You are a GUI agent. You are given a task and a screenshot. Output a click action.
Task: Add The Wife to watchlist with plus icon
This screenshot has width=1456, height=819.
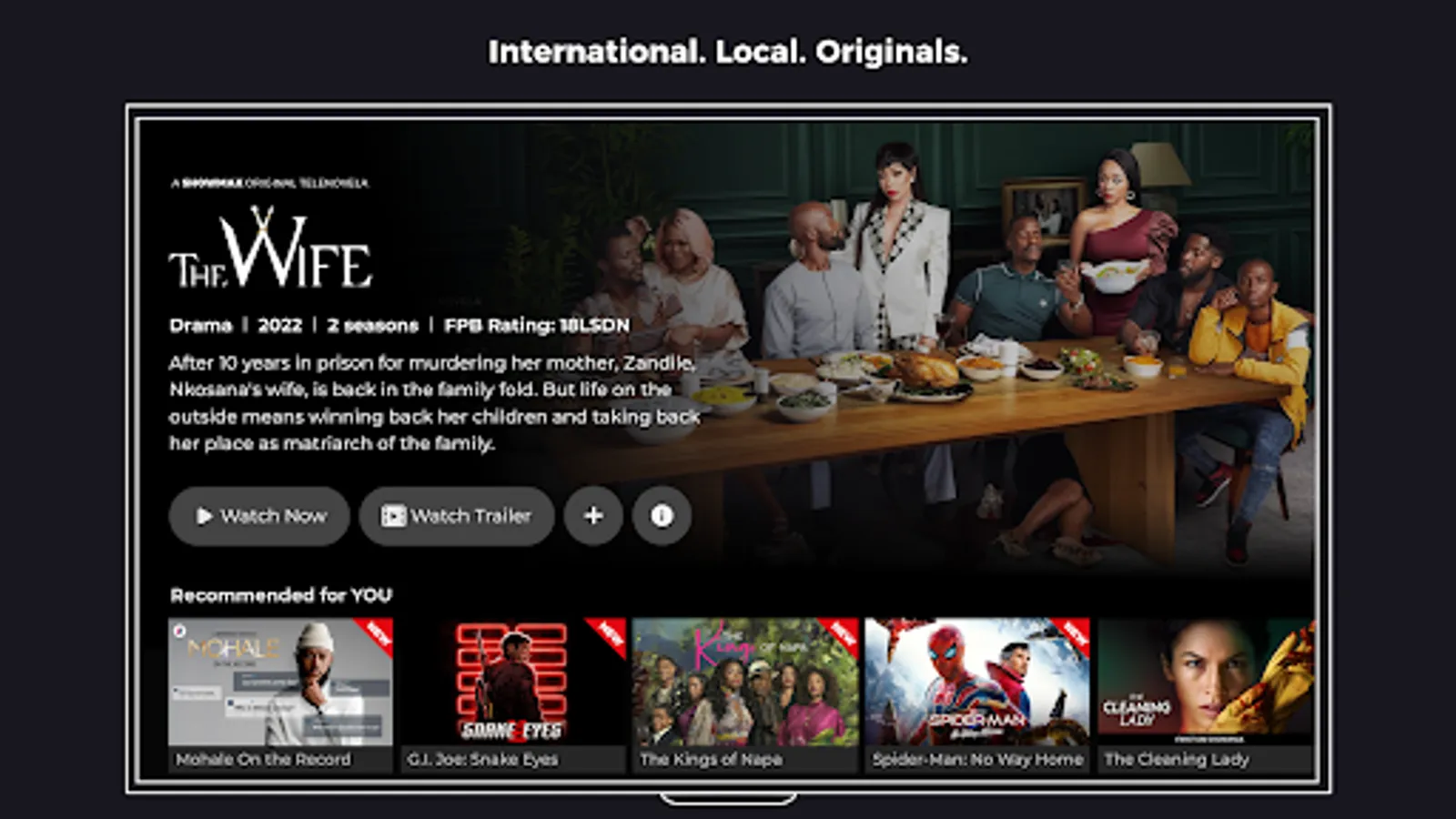593,516
